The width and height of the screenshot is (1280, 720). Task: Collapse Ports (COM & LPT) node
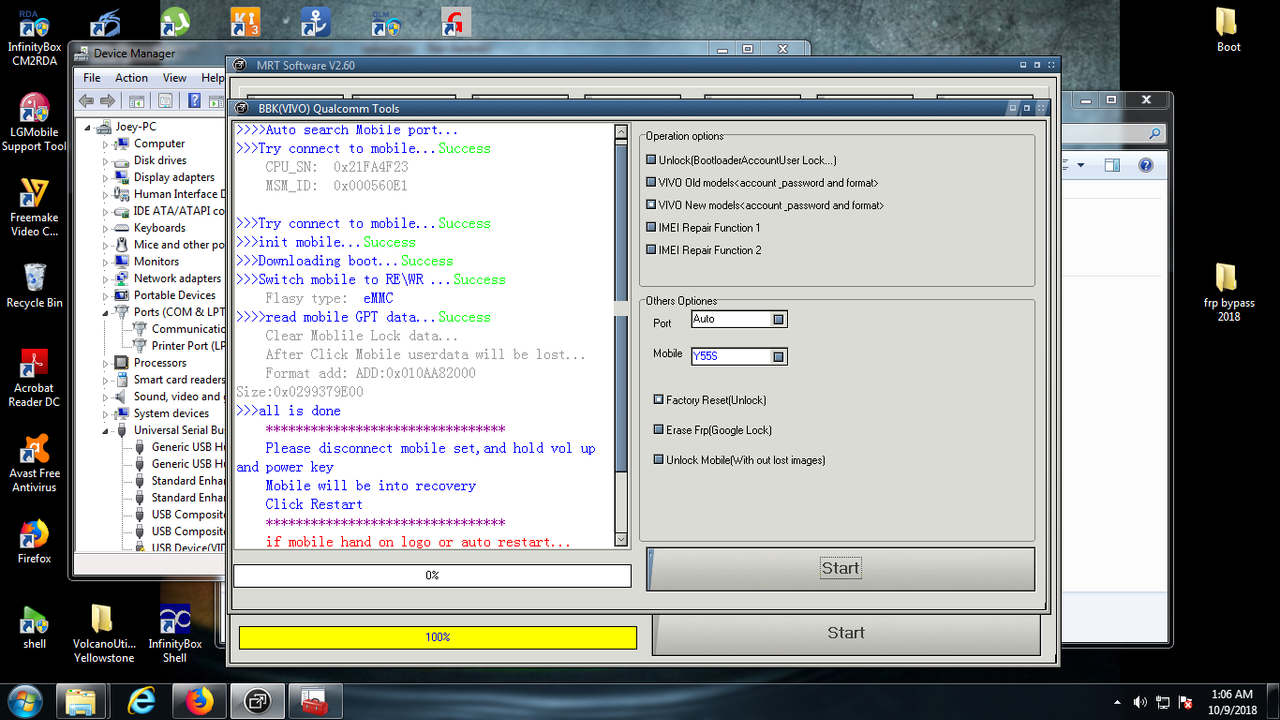tap(105, 312)
